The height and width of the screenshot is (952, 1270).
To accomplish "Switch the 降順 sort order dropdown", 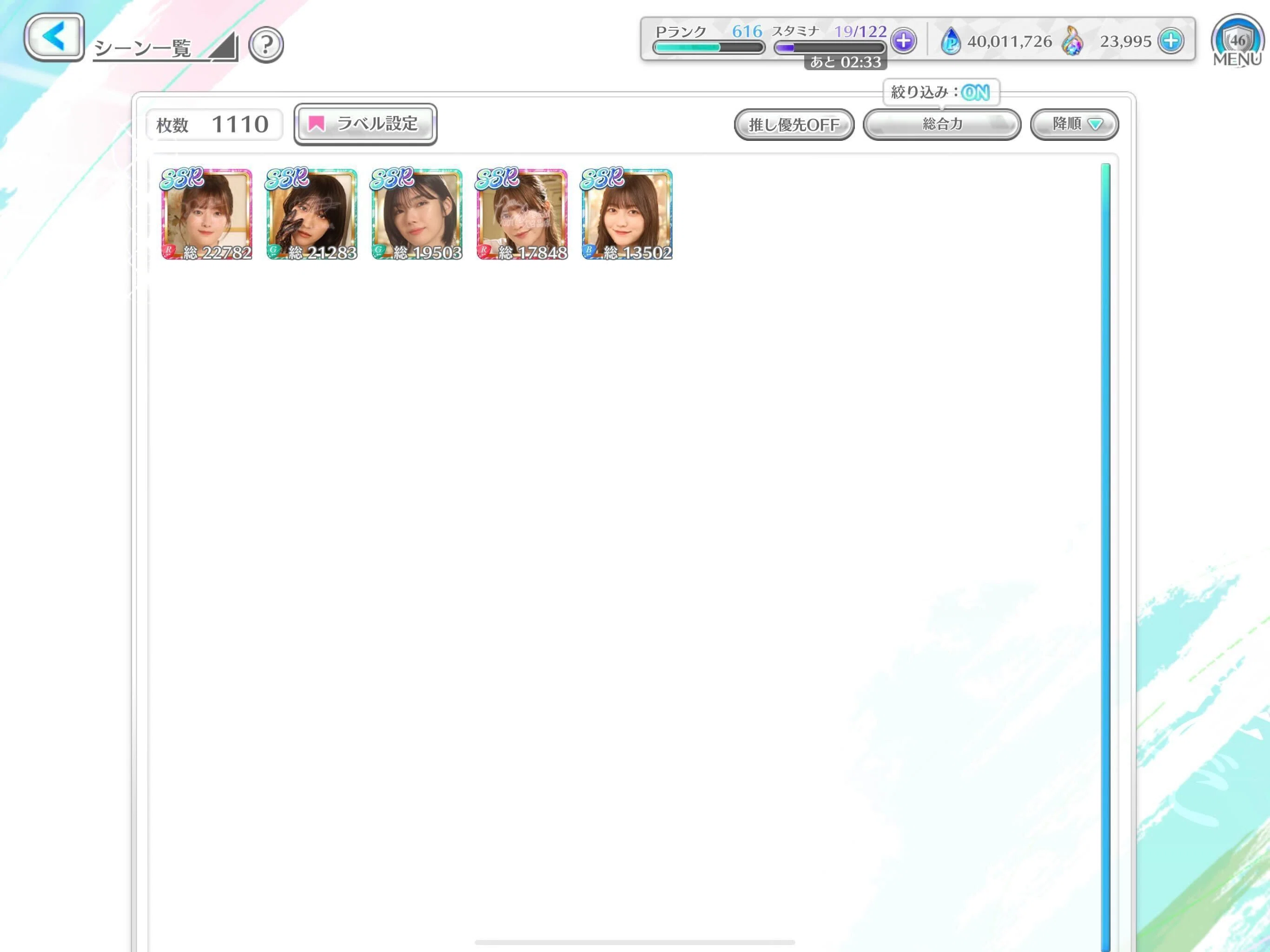I will [x=1074, y=125].
